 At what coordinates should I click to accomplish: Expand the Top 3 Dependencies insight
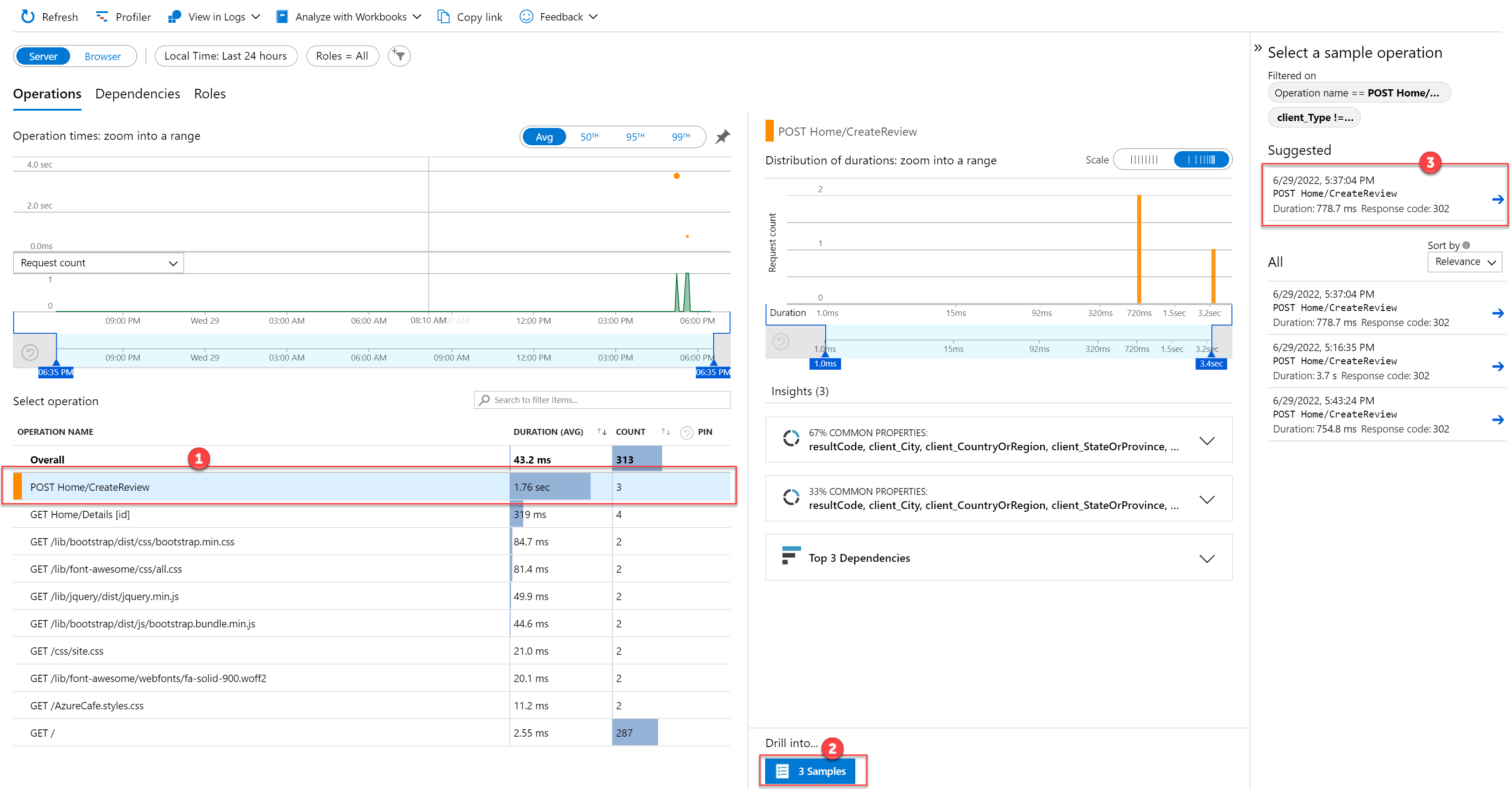[x=1206, y=558]
